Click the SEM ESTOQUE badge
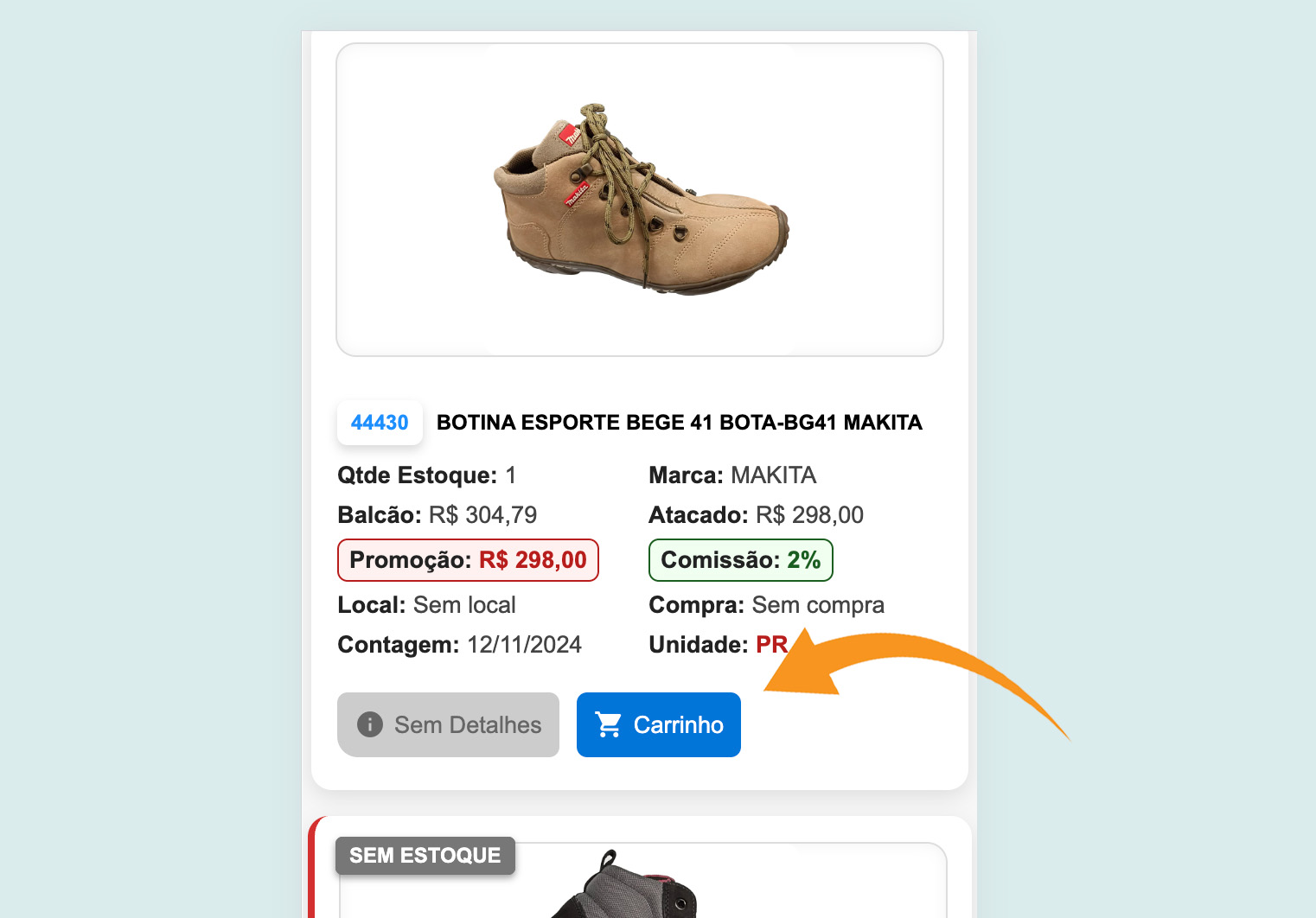The height and width of the screenshot is (918, 1316). (x=425, y=856)
